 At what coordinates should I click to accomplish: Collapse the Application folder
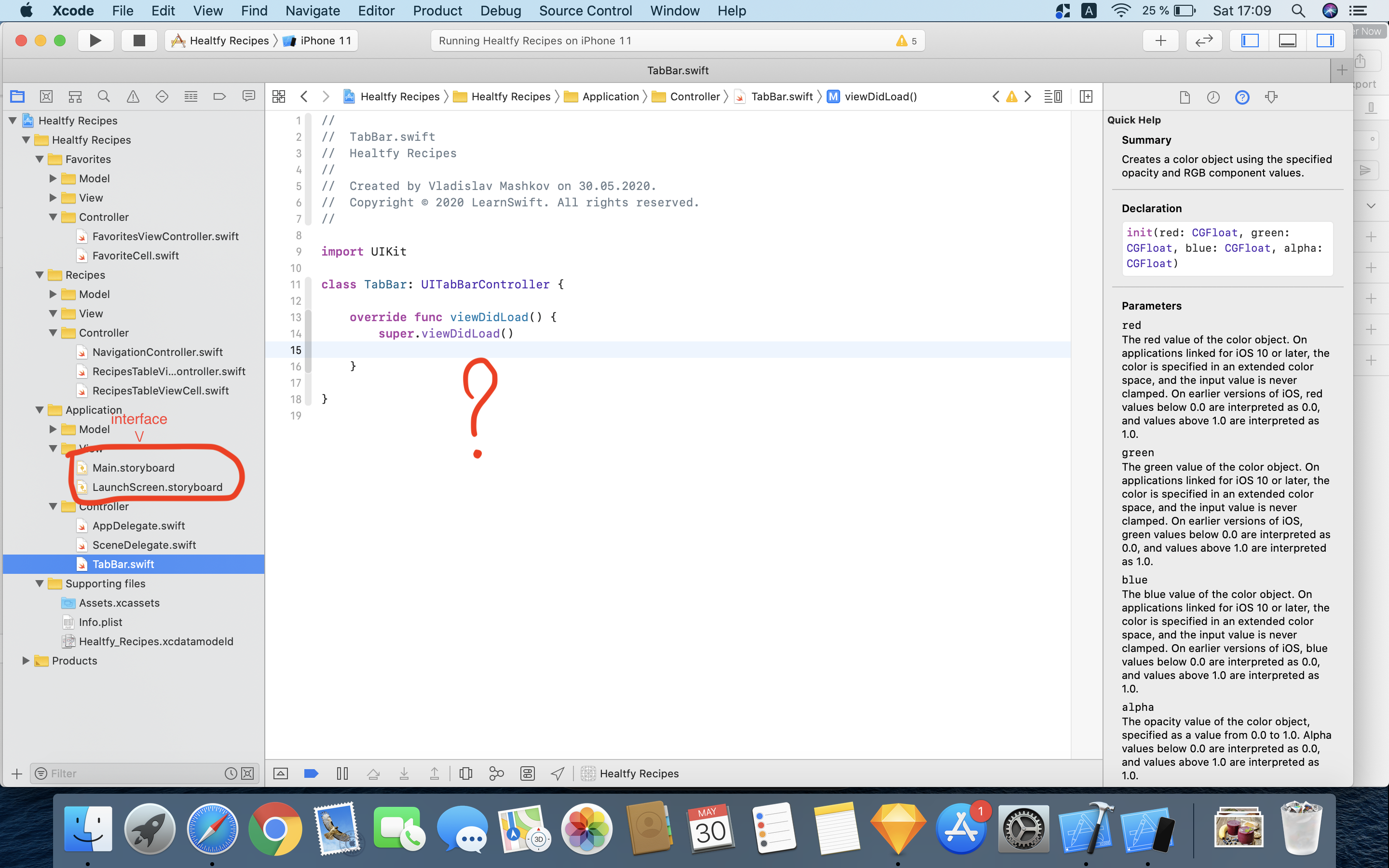(x=40, y=410)
